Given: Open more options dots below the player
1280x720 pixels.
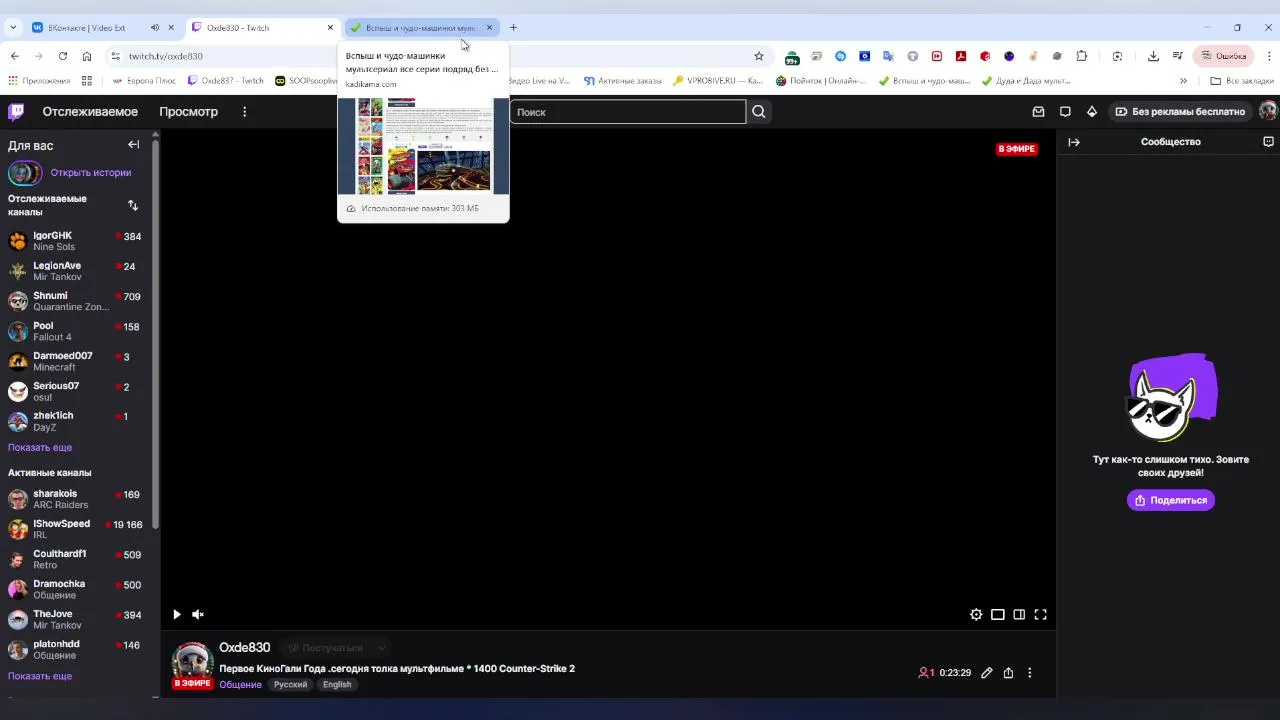Looking at the screenshot, I should (1030, 673).
